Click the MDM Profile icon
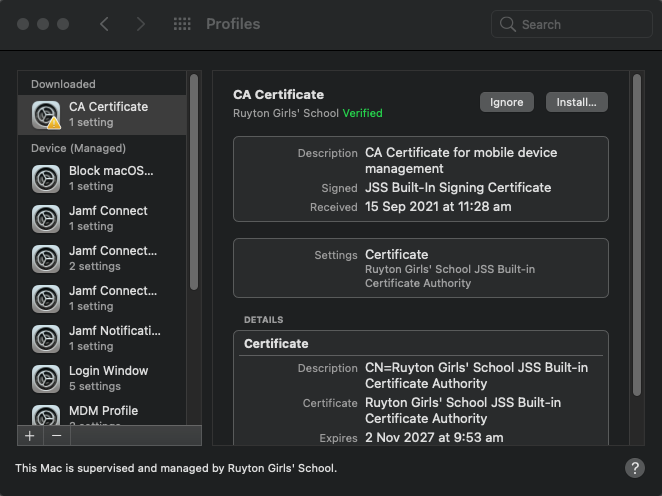 pyautogui.click(x=46, y=415)
